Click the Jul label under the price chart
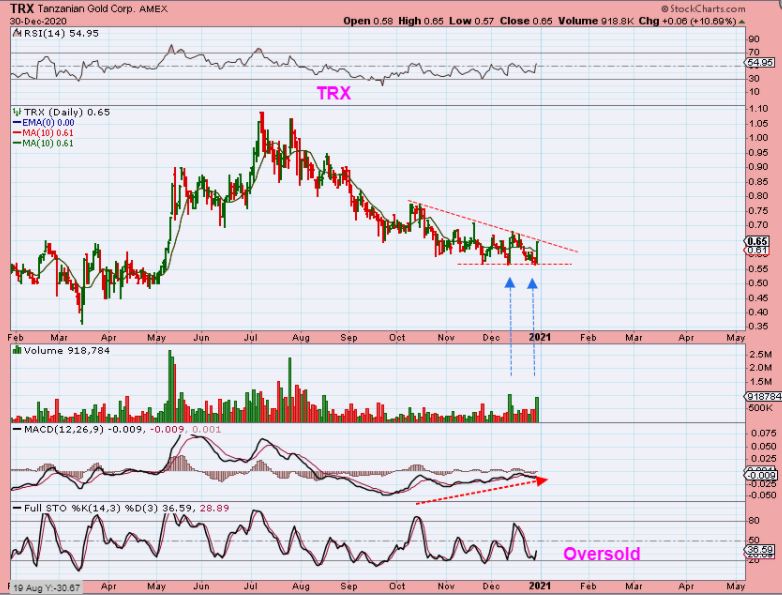This screenshot has width=782, height=595. coord(251,338)
